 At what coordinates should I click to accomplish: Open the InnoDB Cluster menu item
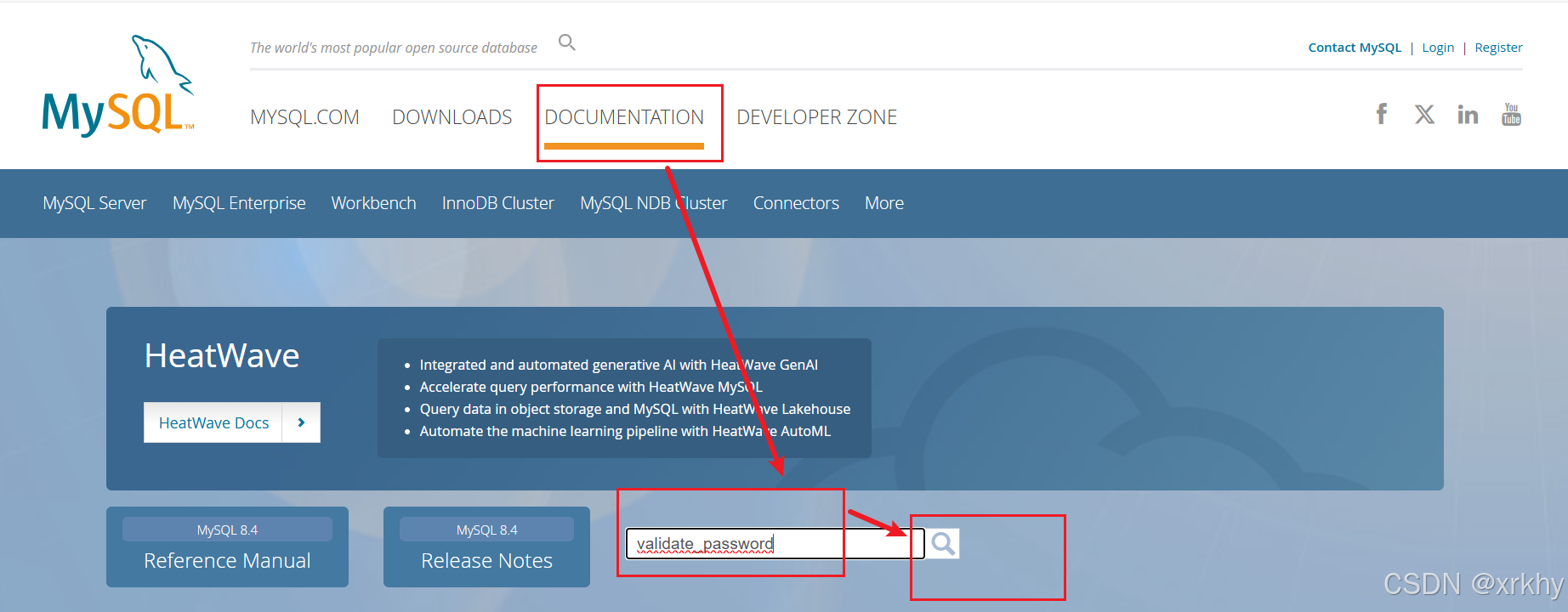tap(498, 203)
